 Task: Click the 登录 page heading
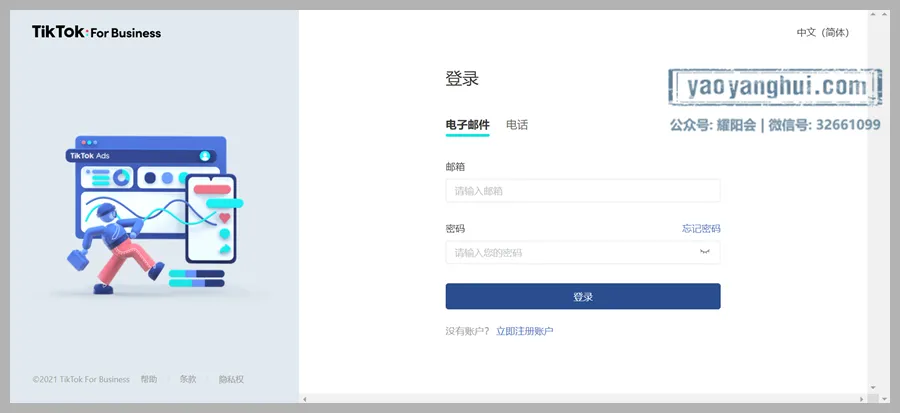tap(462, 79)
